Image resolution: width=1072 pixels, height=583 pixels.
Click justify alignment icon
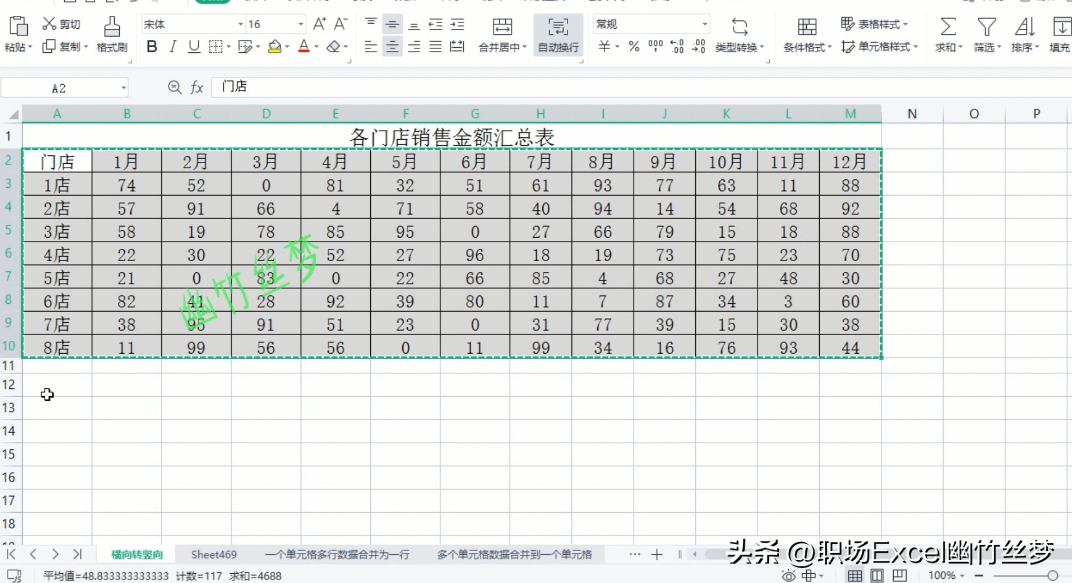click(x=436, y=46)
